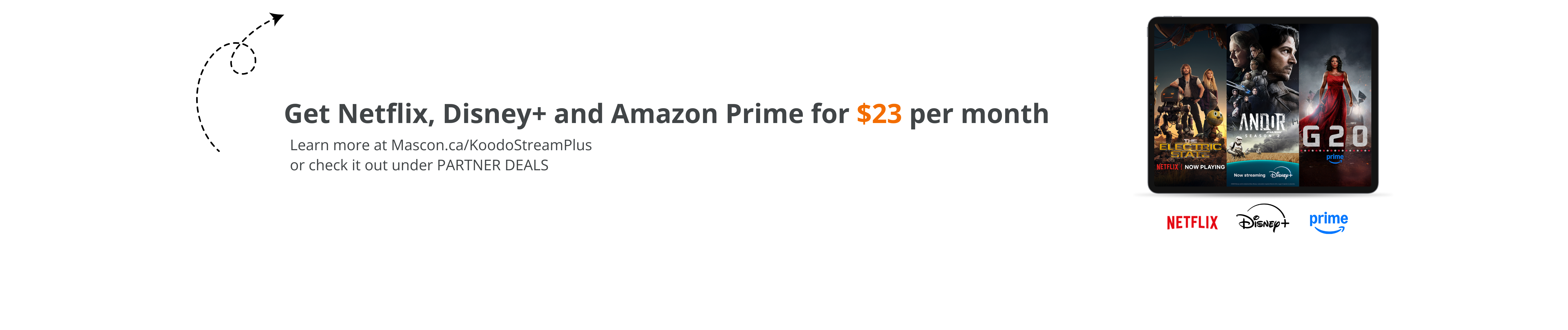The width and height of the screenshot is (1568, 330).
Task: Click the small Netflix logo beside NOW PLAYING
Action: click(1167, 167)
